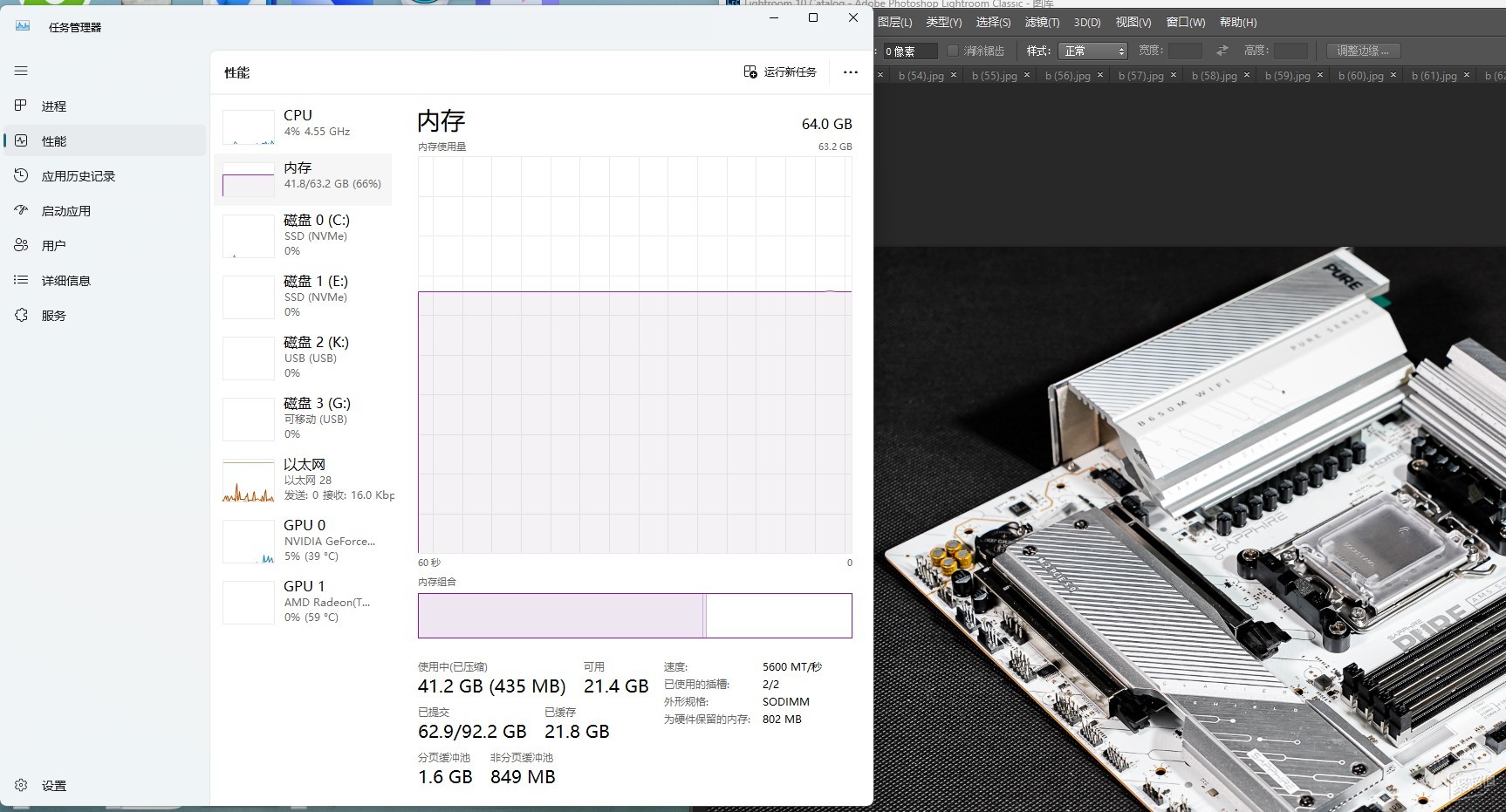Click the 内存组合 composition bar

635,616
